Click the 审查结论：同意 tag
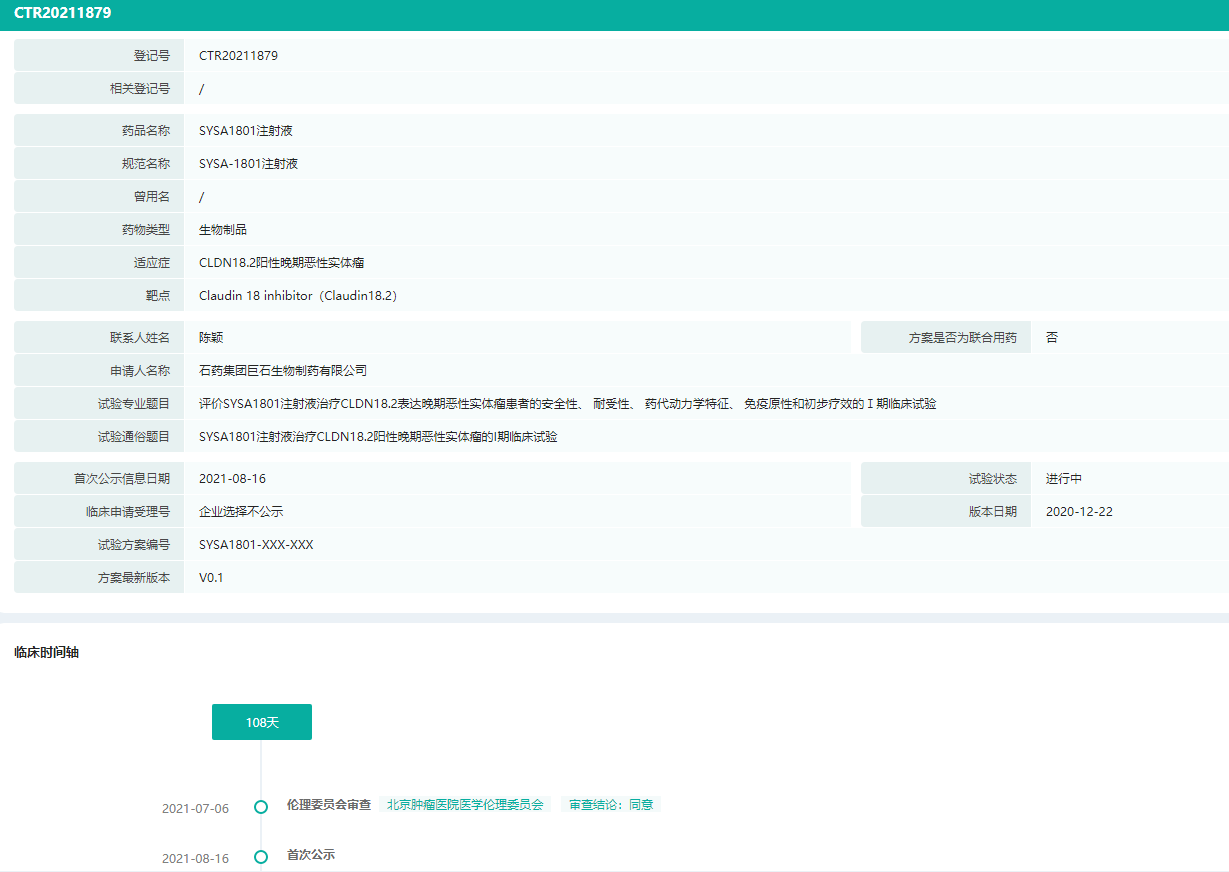This screenshot has width=1229, height=872. click(x=611, y=805)
